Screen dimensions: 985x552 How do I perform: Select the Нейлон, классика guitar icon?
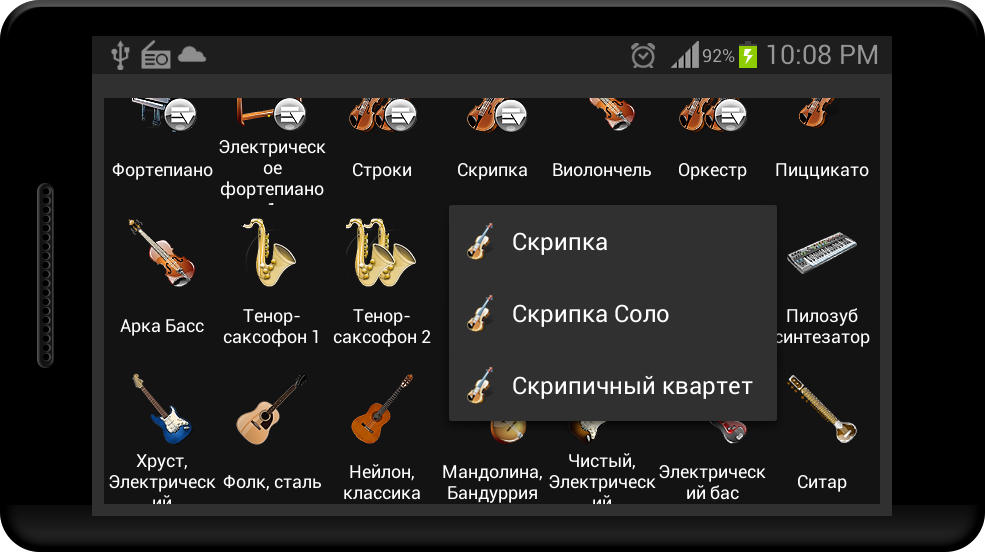pyautogui.click(x=381, y=409)
